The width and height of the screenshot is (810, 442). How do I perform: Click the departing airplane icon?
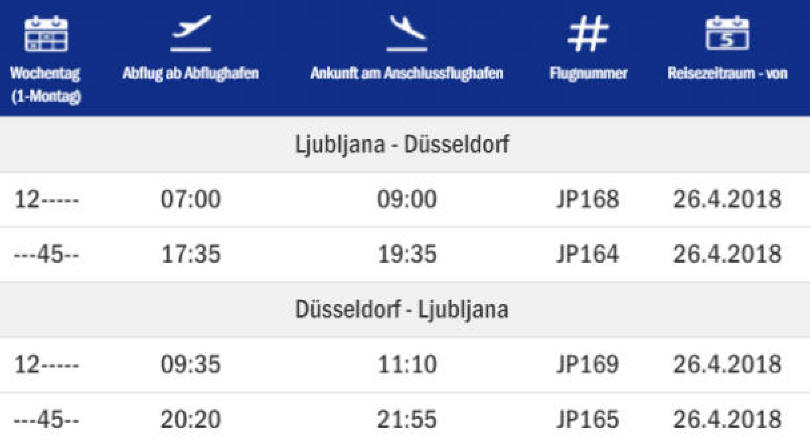[x=191, y=33]
